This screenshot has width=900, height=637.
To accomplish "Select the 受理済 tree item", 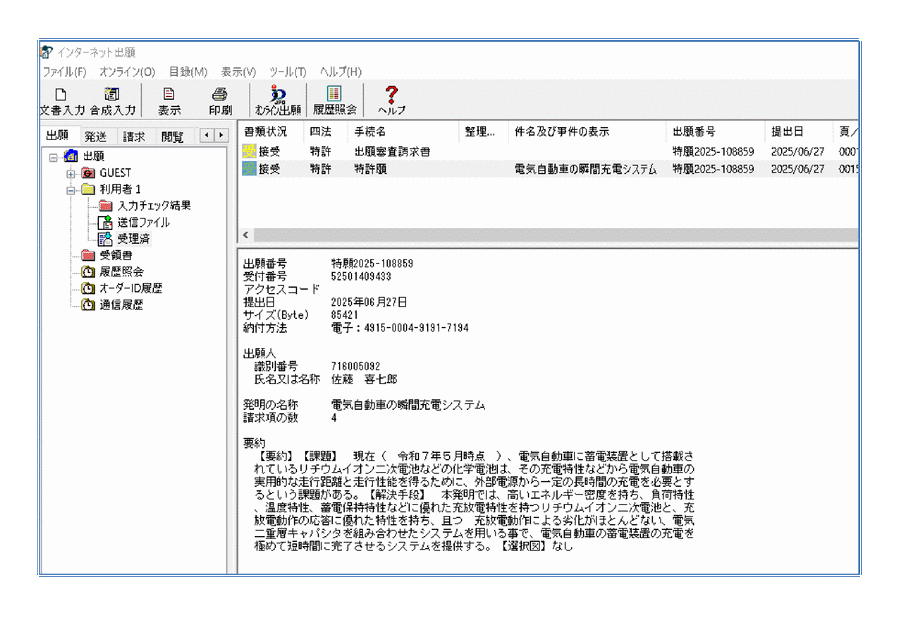I will point(133,239).
